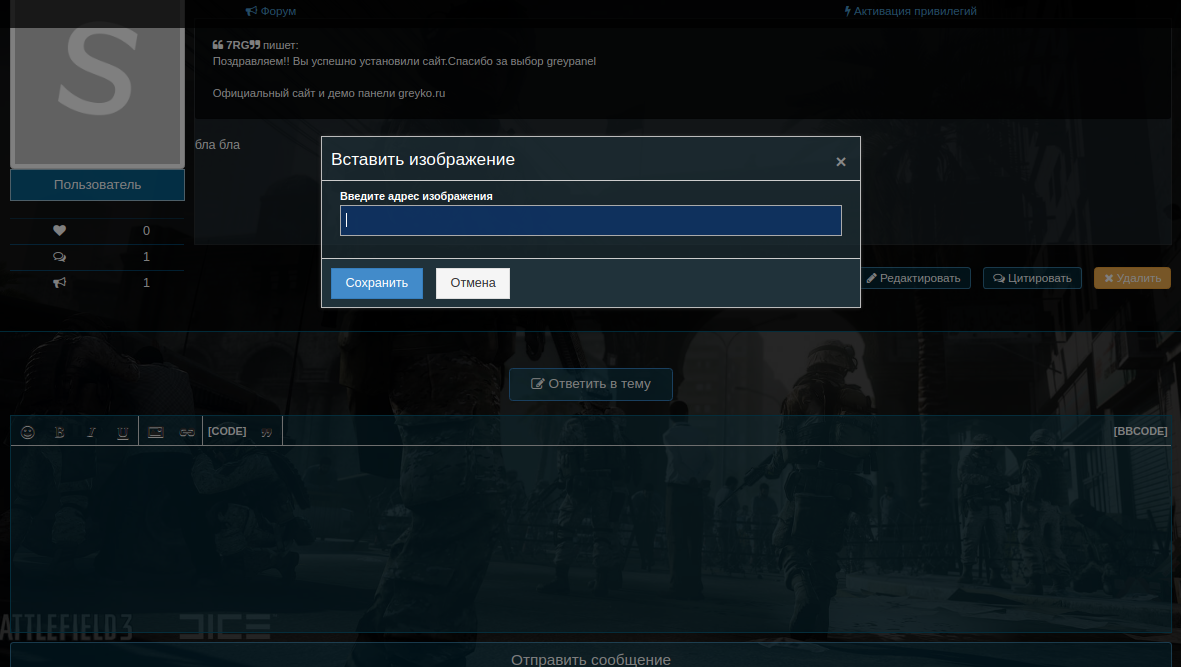The height and width of the screenshot is (667, 1181).
Task: Click Ответить в тему button
Action: pyautogui.click(x=590, y=384)
